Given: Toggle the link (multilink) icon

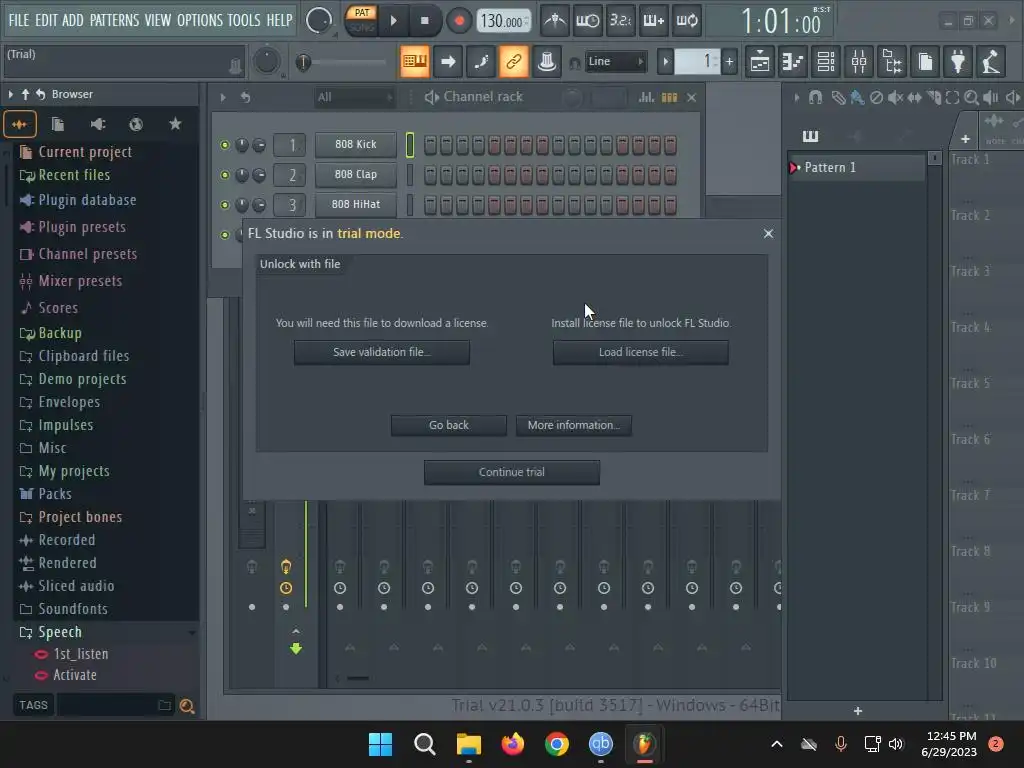Looking at the screenshot, I should tap(513, 62).
